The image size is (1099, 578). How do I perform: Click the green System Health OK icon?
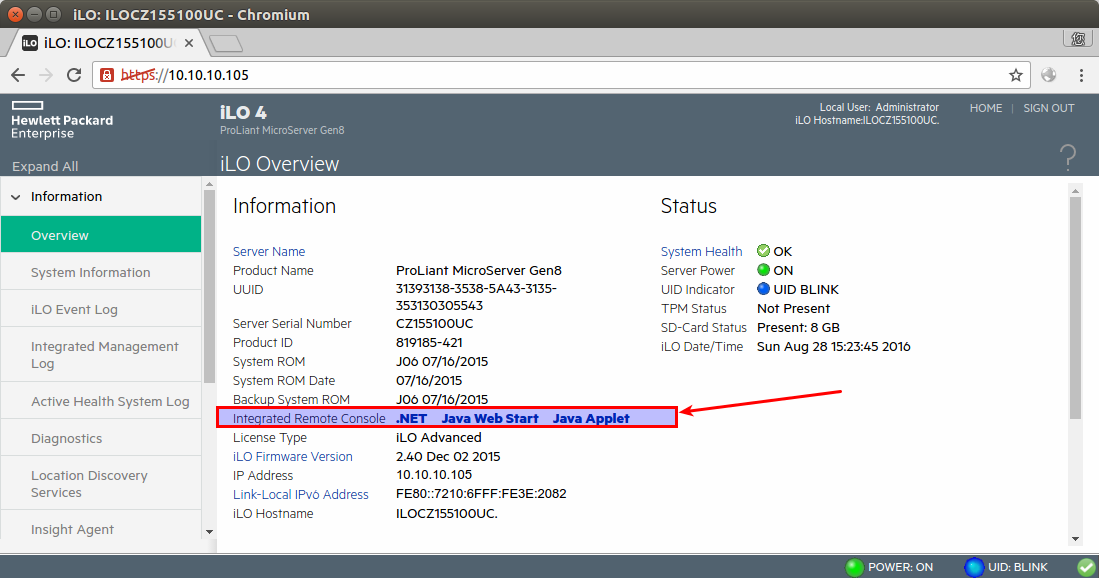click(x=763, y=251)
